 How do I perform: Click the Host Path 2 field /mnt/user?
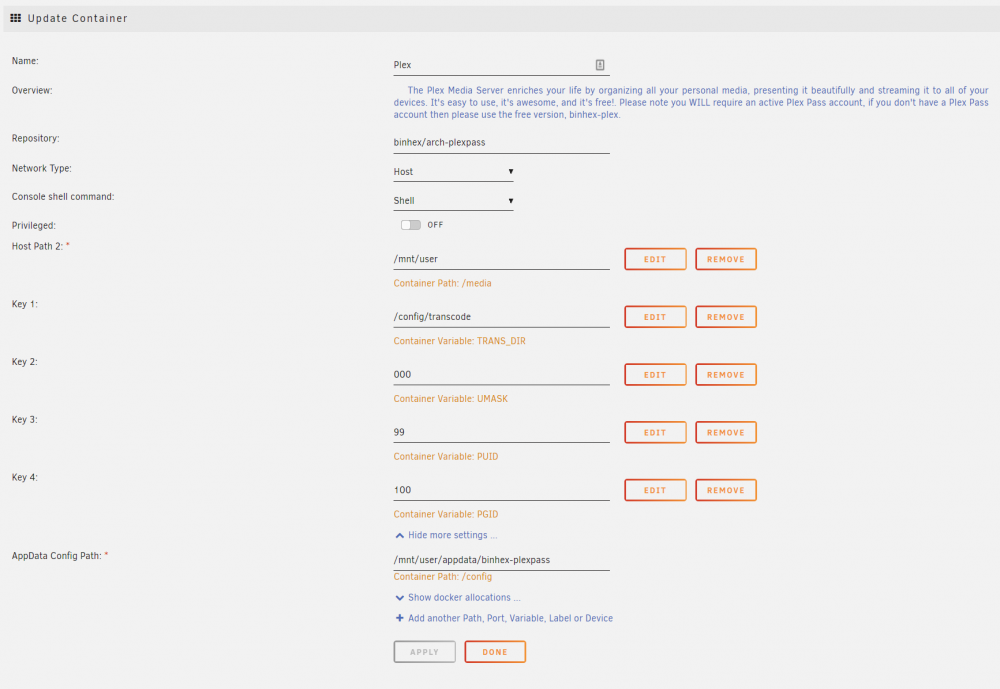[x=501, y=259]
